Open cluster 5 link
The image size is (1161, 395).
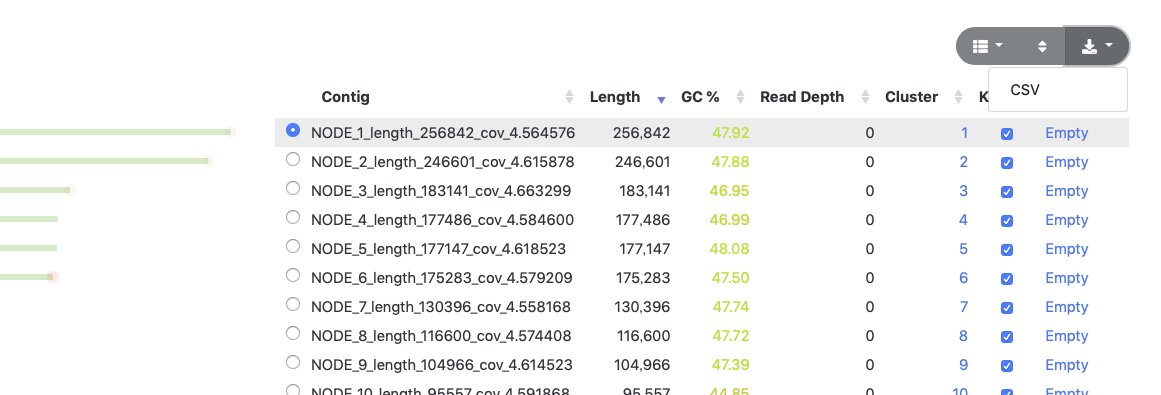tap(964, 249)
